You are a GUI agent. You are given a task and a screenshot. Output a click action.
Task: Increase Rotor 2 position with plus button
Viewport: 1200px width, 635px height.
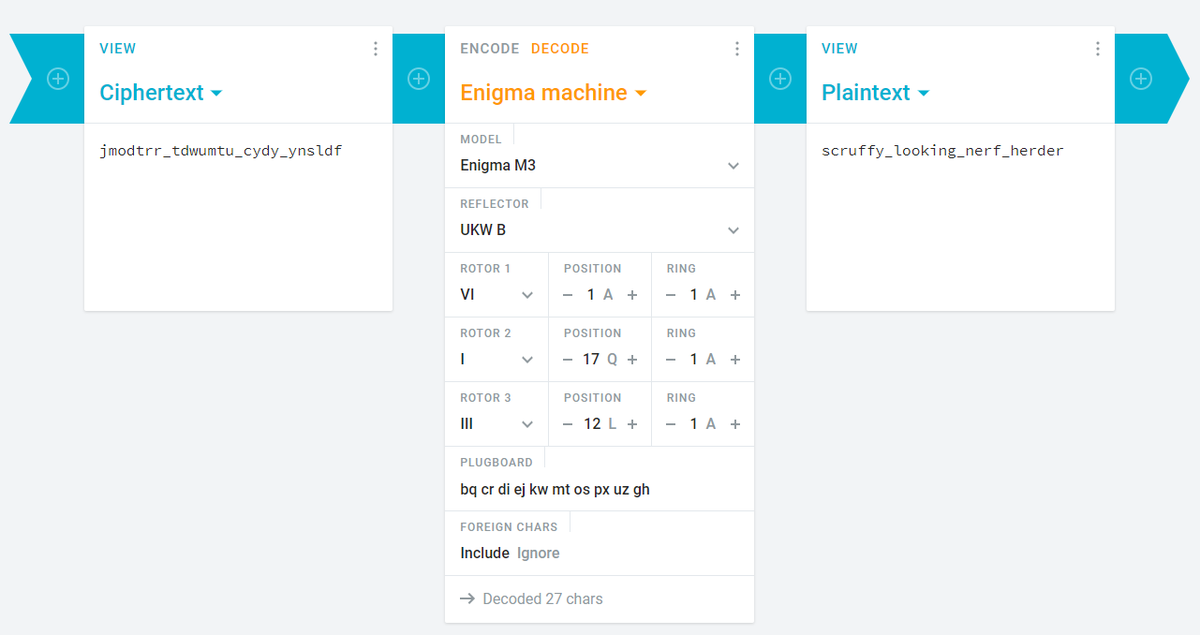point(631,359)
